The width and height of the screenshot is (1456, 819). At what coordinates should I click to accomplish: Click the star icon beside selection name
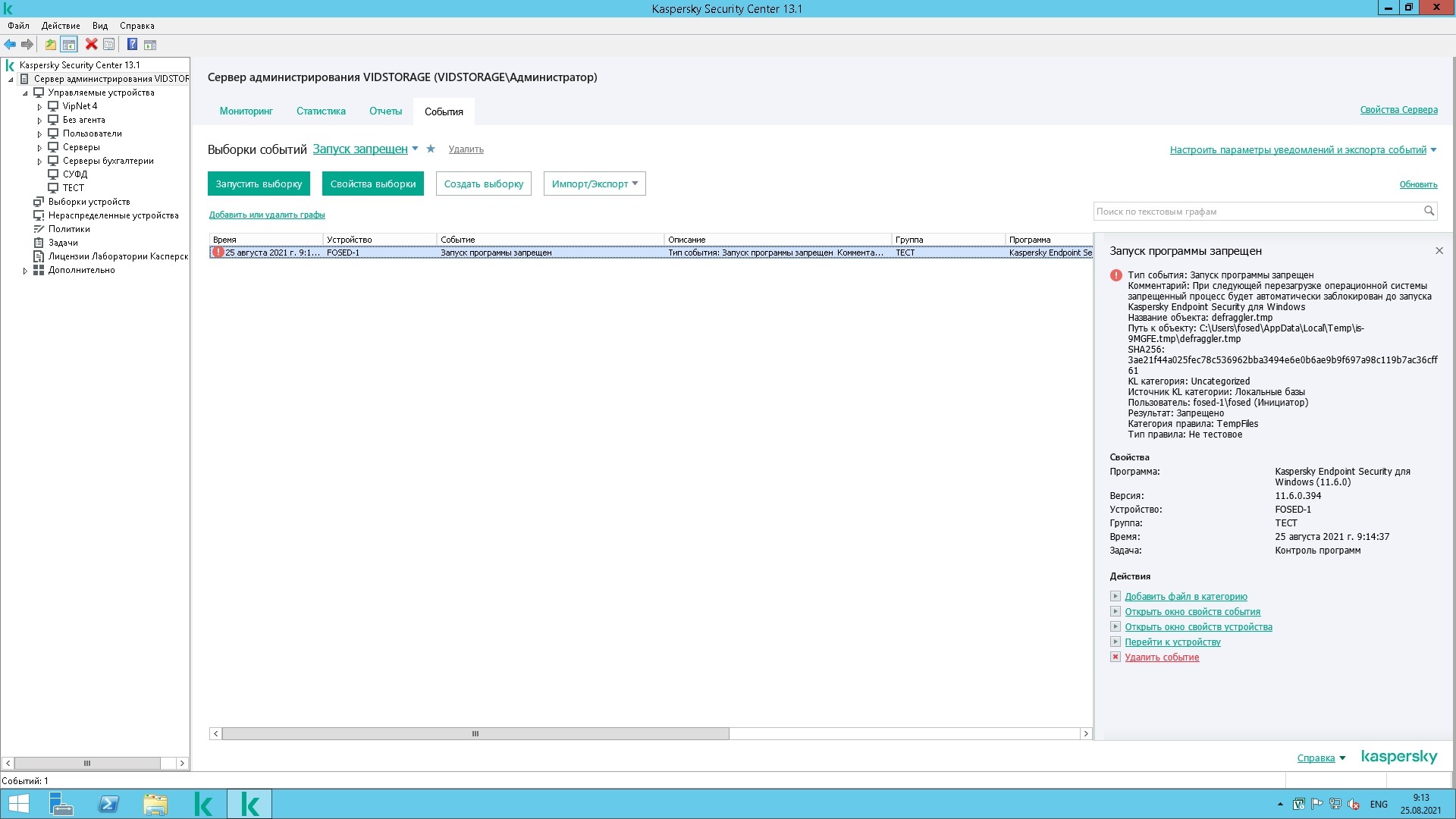pyautogui.click(x=431, y=149)
